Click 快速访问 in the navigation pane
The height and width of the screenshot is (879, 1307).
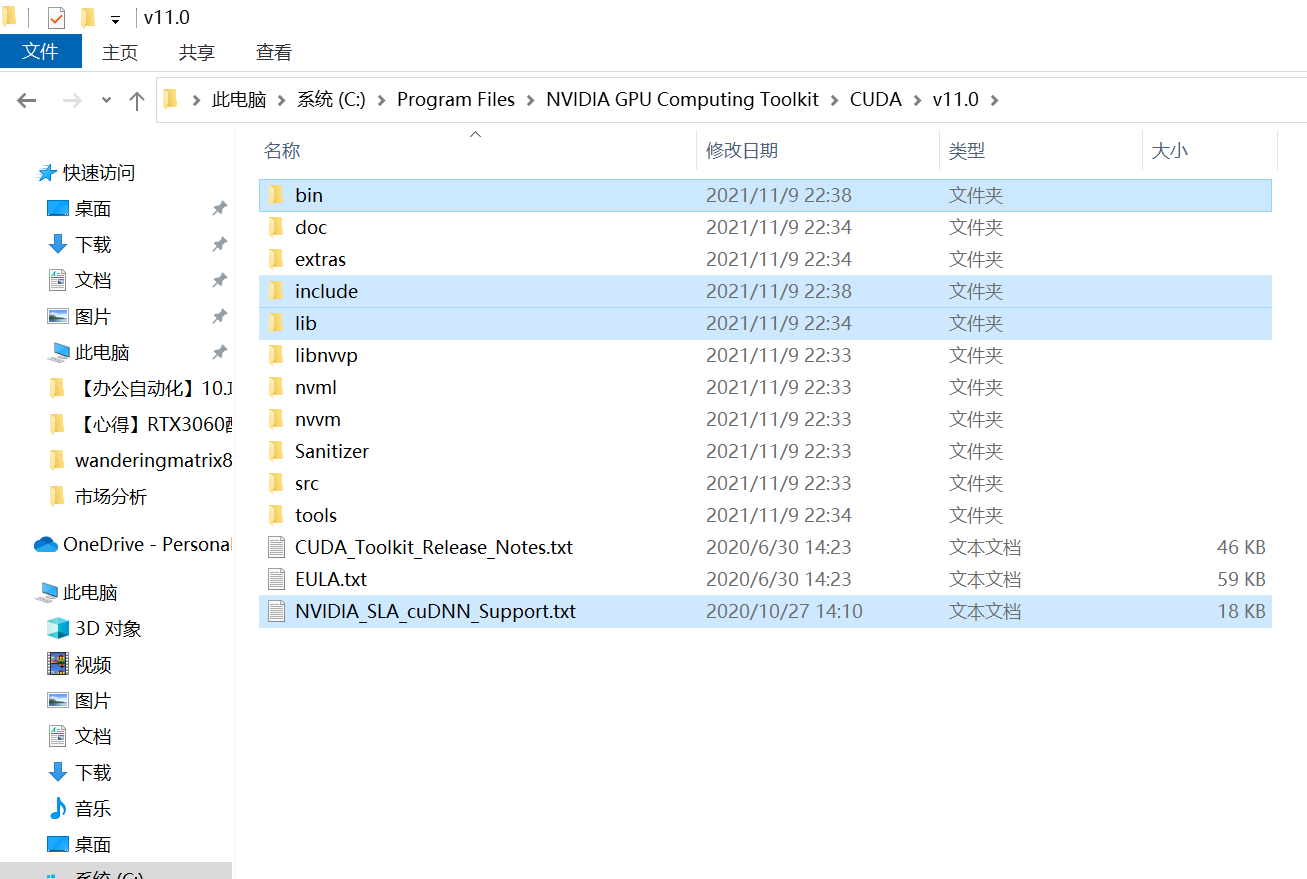click(x=99, y=173)
